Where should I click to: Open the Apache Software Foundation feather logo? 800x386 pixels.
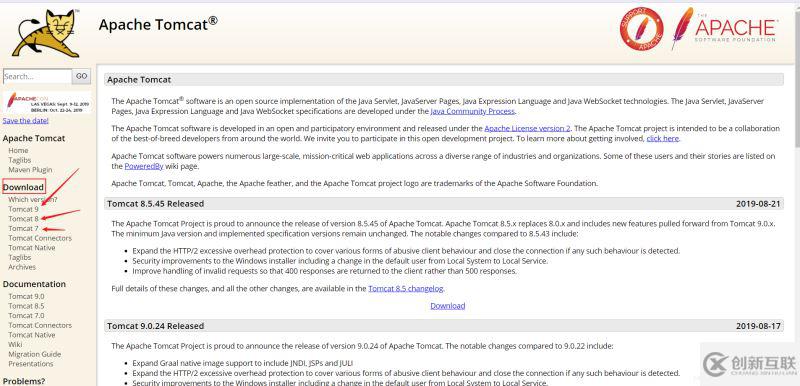[x=724, y=28]
